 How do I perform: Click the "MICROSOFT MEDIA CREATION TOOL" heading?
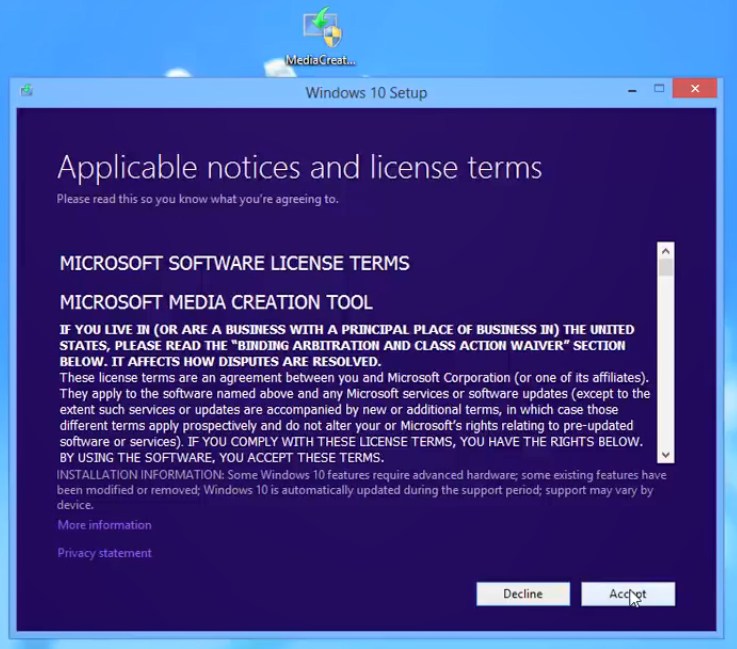click(216, 302)
